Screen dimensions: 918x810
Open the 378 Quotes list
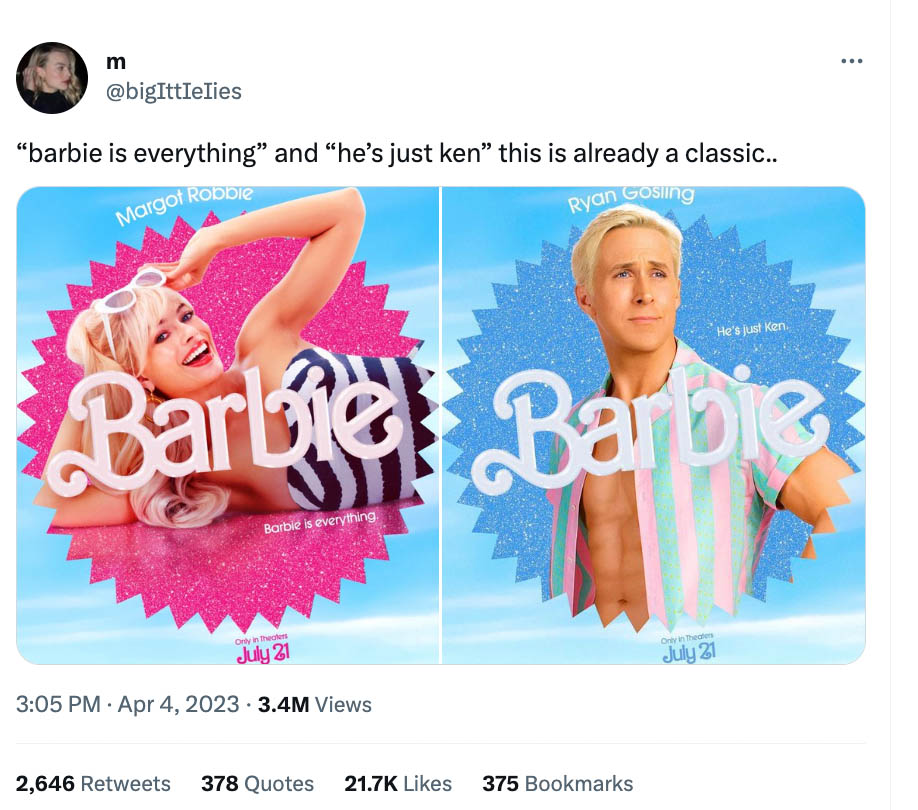(258, 784)
